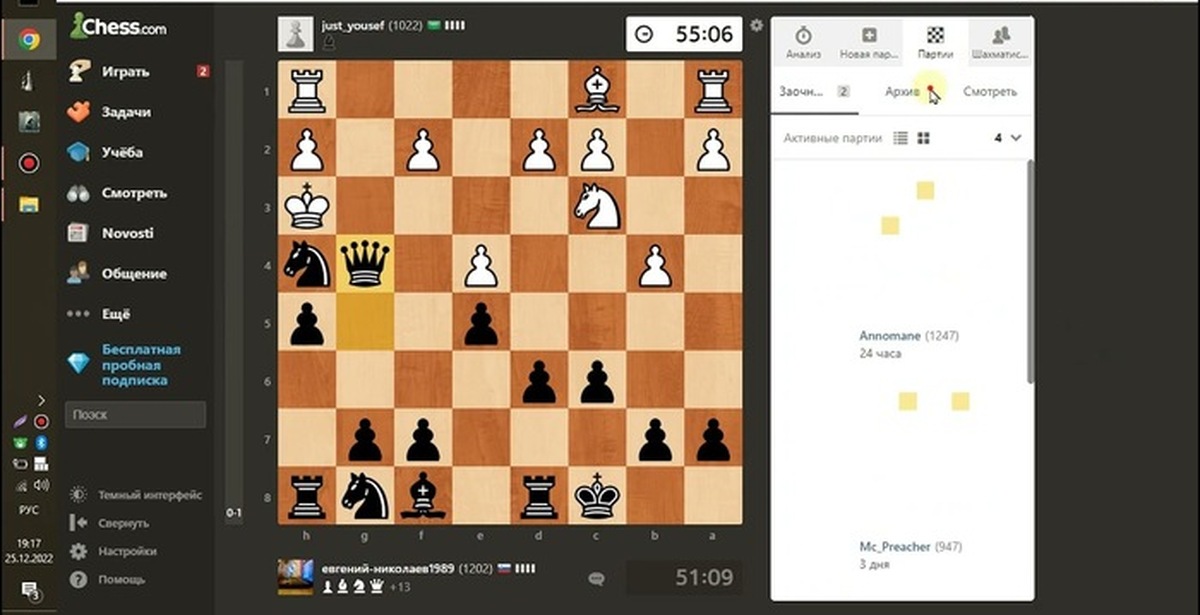Screen dimensions: 1200x615
Task: Click the evaluation bar beside the board
Action: tap(233, 292)
